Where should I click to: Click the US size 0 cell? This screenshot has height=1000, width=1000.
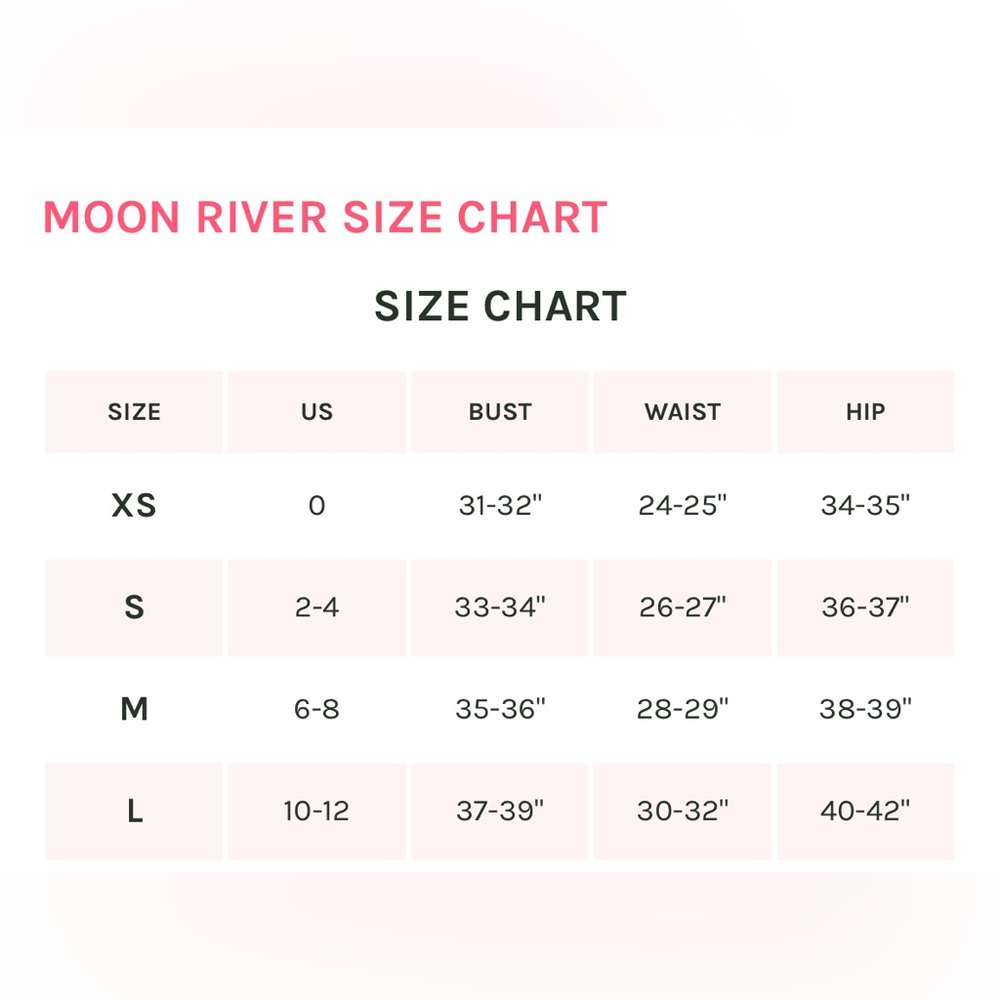tap(317, 506)
